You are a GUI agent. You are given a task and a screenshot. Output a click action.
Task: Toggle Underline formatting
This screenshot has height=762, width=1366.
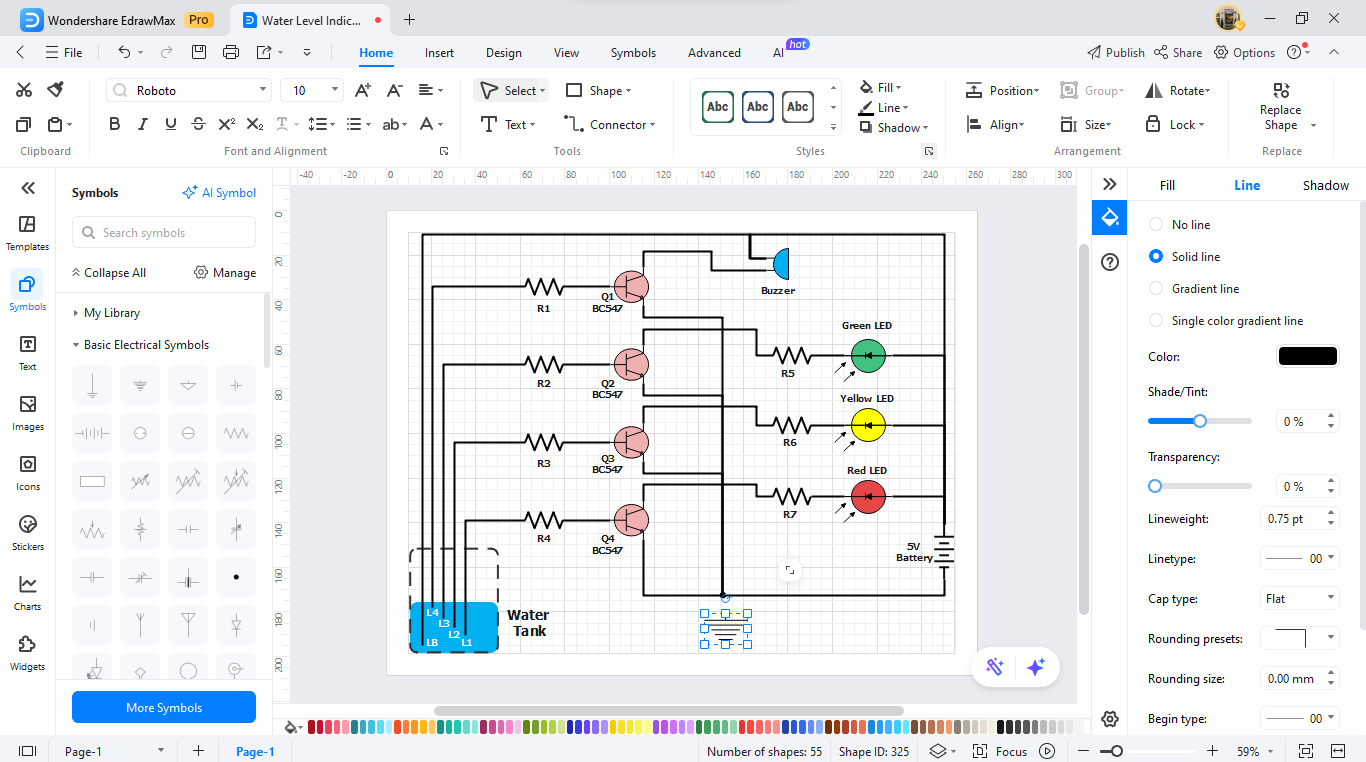coord(171,124)
